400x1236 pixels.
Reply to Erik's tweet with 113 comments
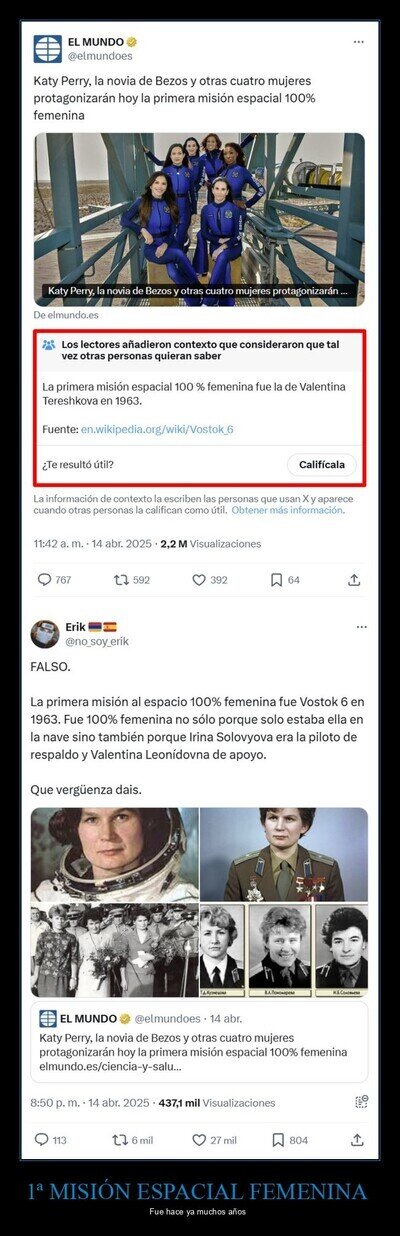42,1139
